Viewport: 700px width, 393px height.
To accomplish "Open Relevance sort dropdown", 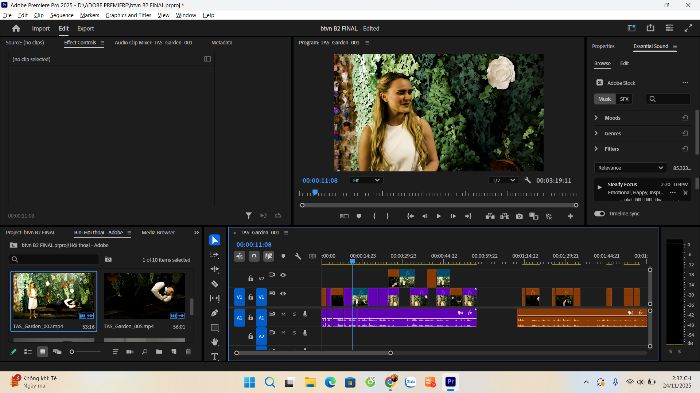I will [x=630, y=167].
